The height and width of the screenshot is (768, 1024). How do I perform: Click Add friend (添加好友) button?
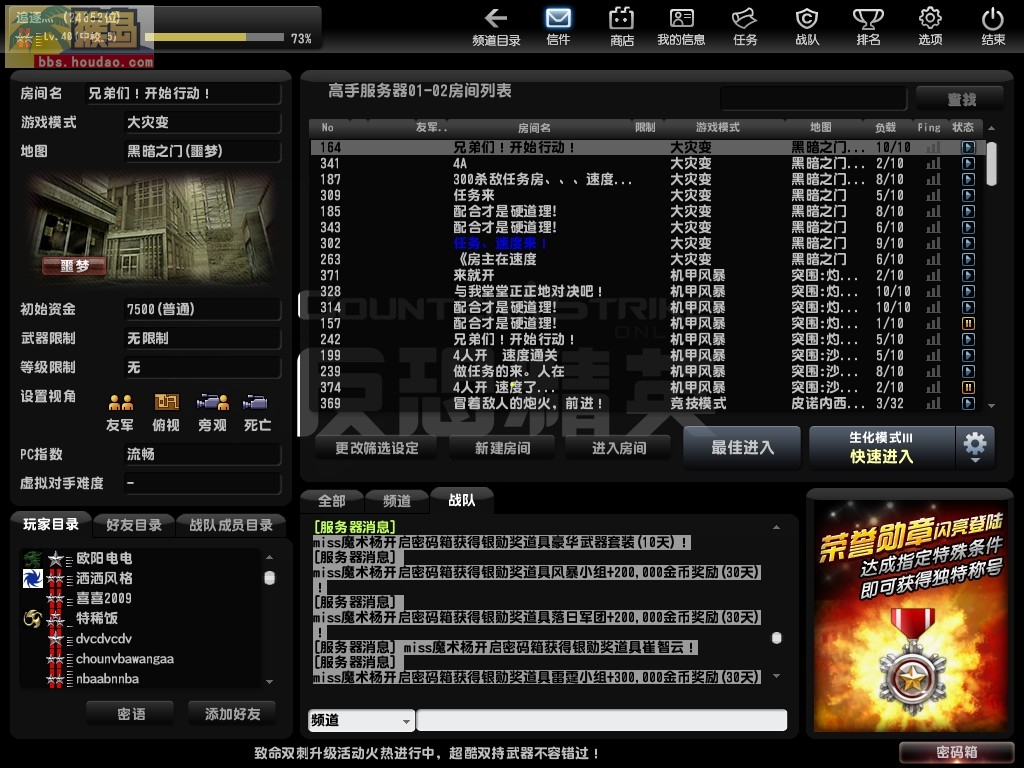coord(232,714)
